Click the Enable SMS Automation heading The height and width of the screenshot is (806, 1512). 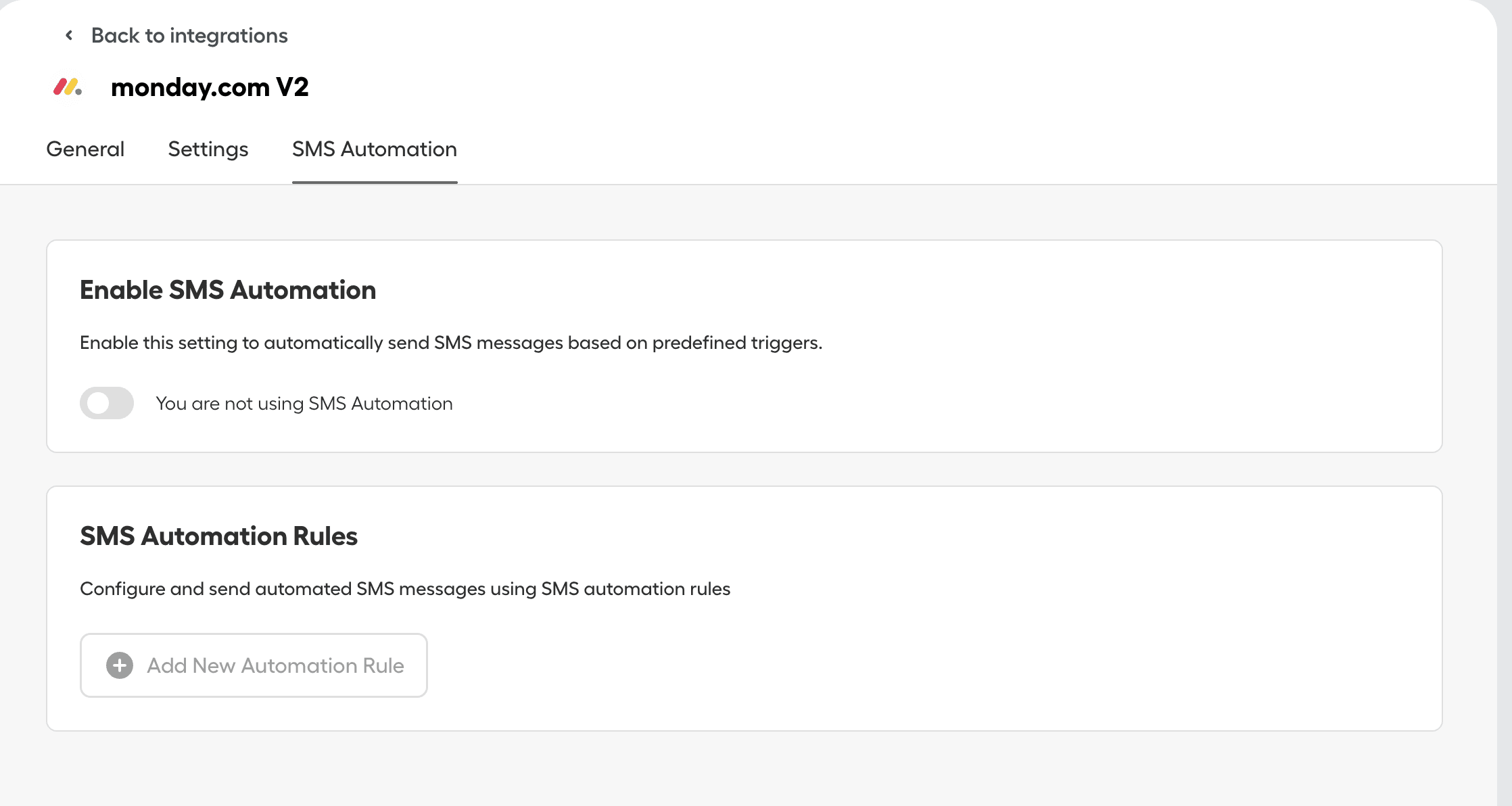click(228, 289)
